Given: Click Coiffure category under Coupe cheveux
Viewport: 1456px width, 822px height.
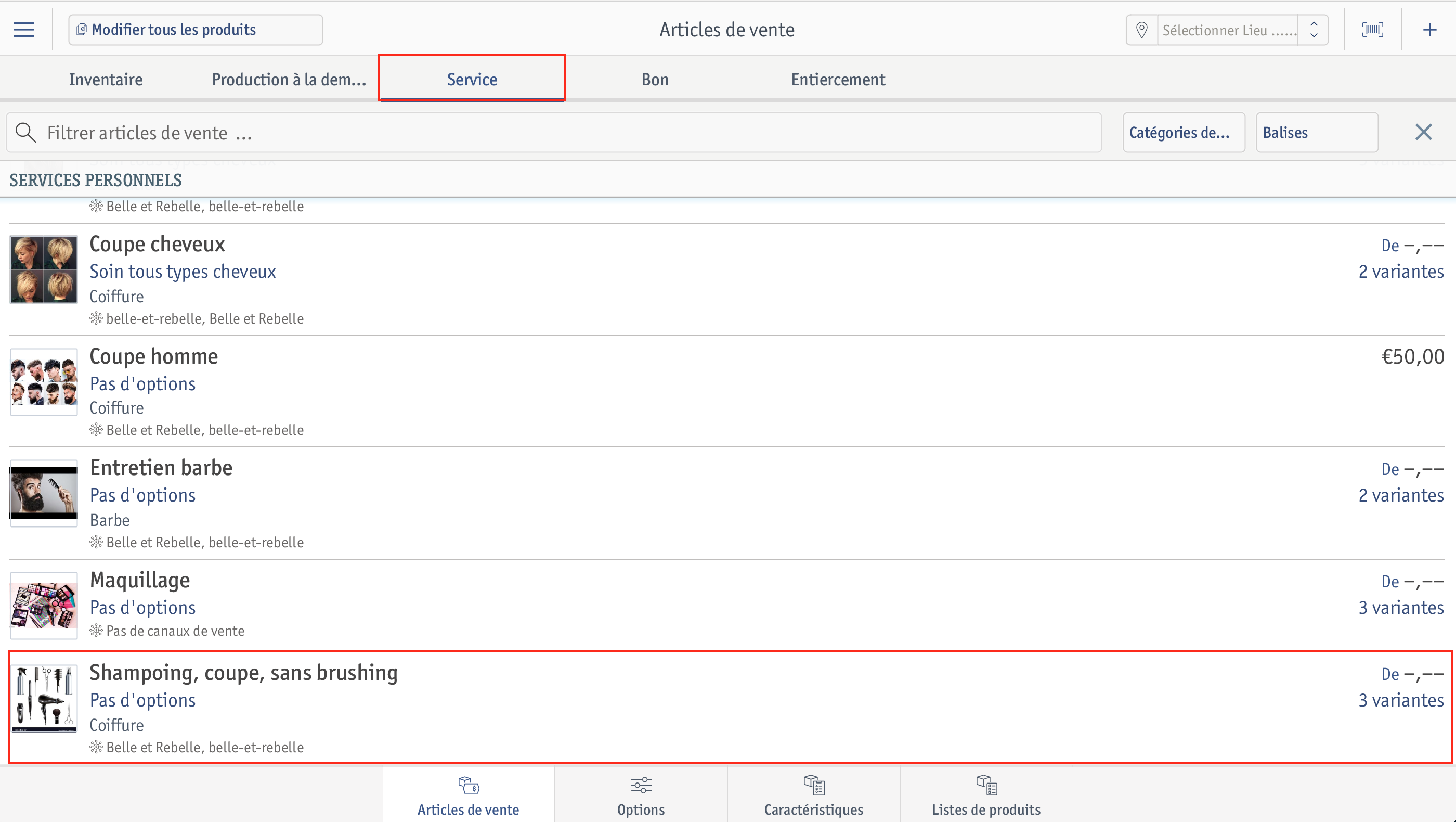Looking at the screenshot, I should pos(116,296).
